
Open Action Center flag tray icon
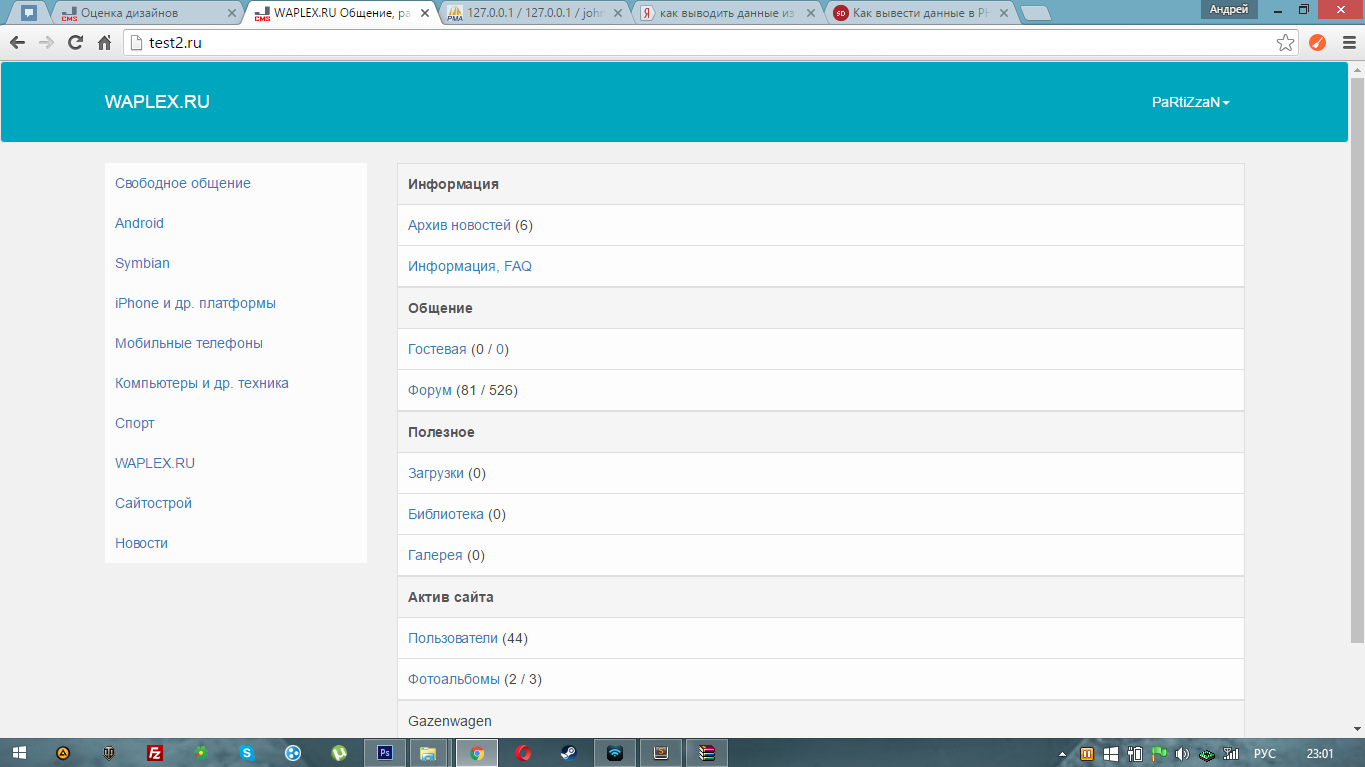(1158, 753)
